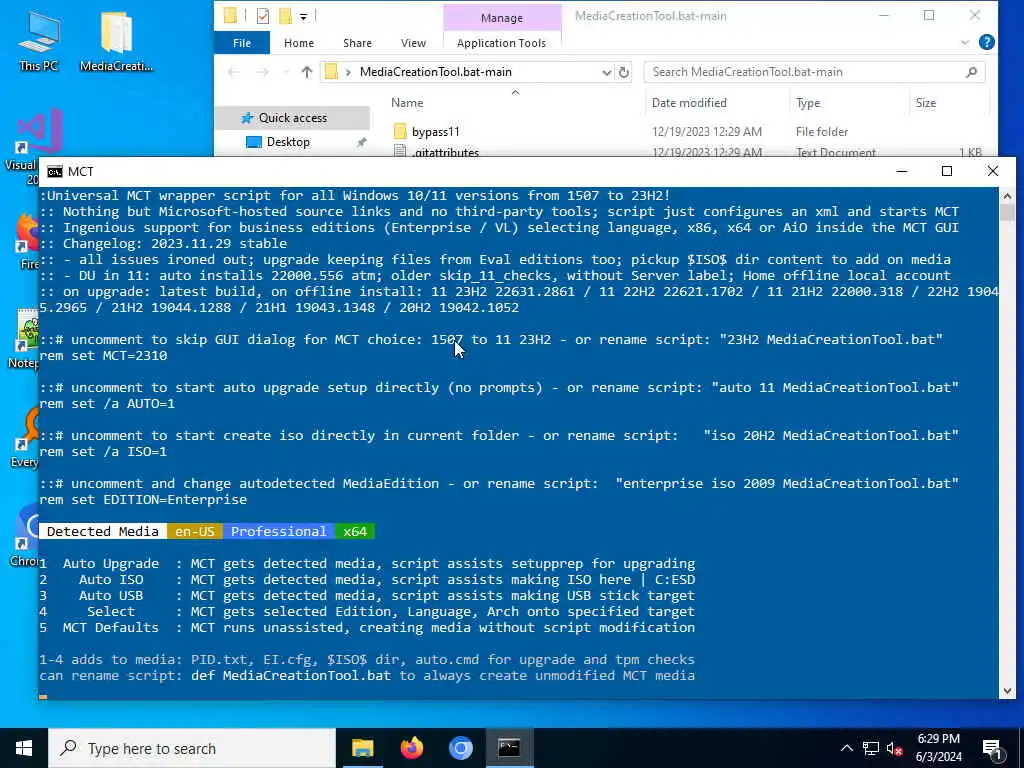Open View ribbon tab in Explorer
This screenshot has height=768, width=1024.
tap(413, 43)
